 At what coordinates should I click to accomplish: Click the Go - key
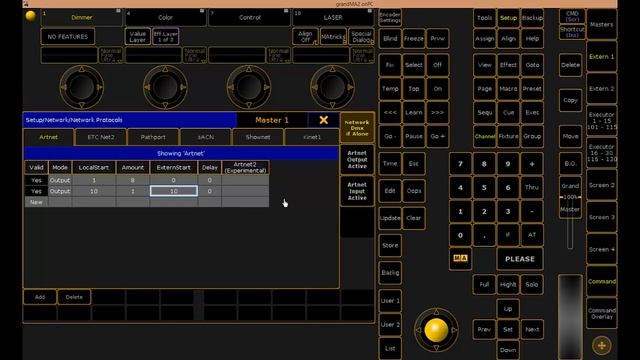tap(390, 136)
